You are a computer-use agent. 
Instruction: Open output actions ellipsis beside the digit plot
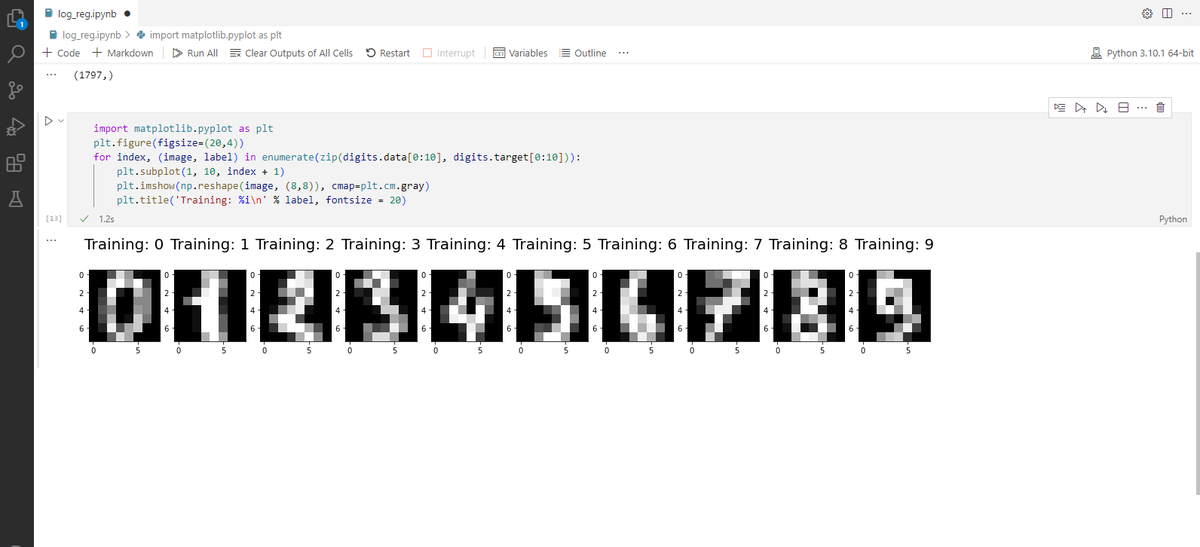[49, 241]
